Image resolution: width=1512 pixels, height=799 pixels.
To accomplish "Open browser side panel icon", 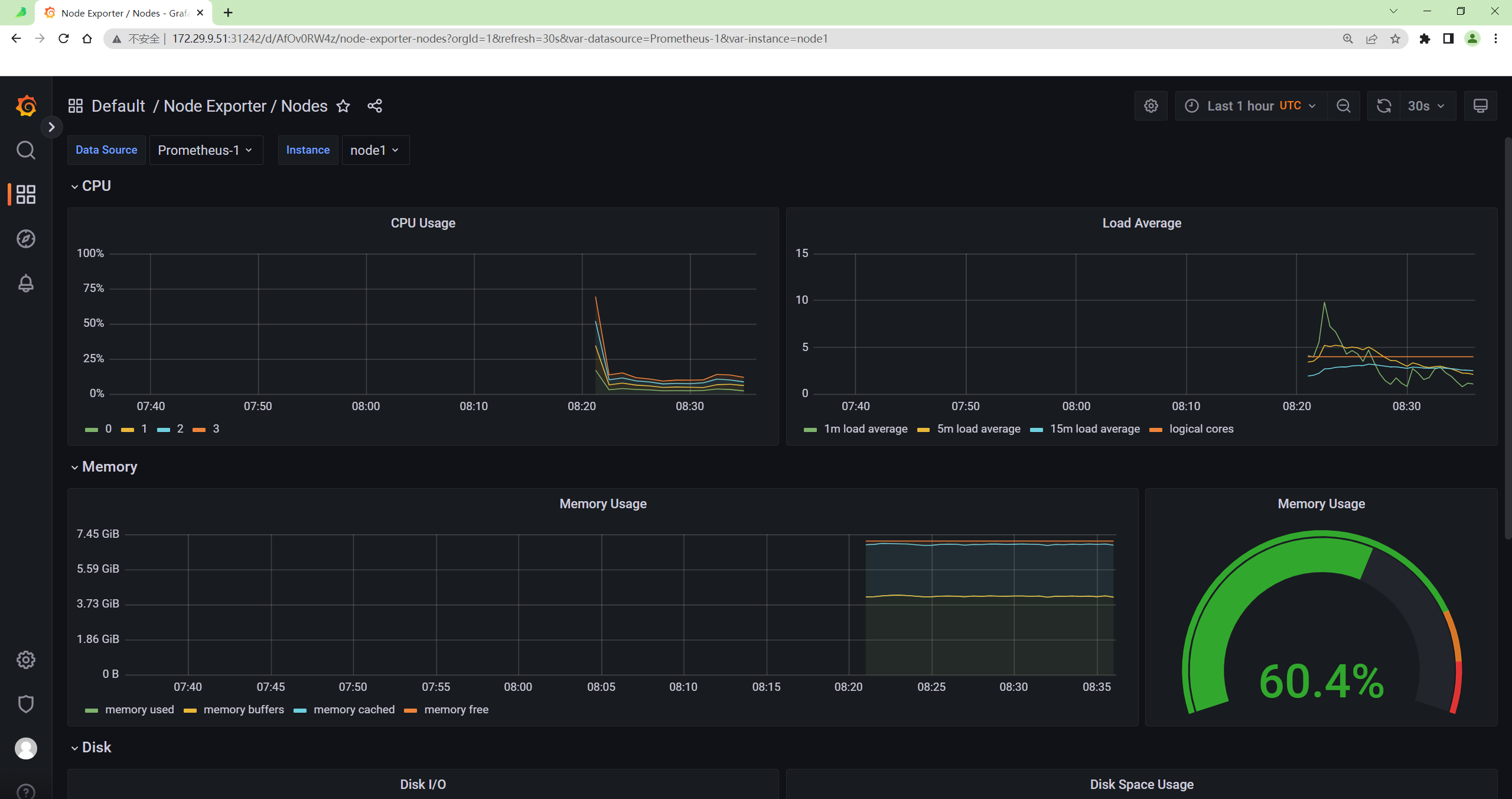I will [x=1448, y=38].
